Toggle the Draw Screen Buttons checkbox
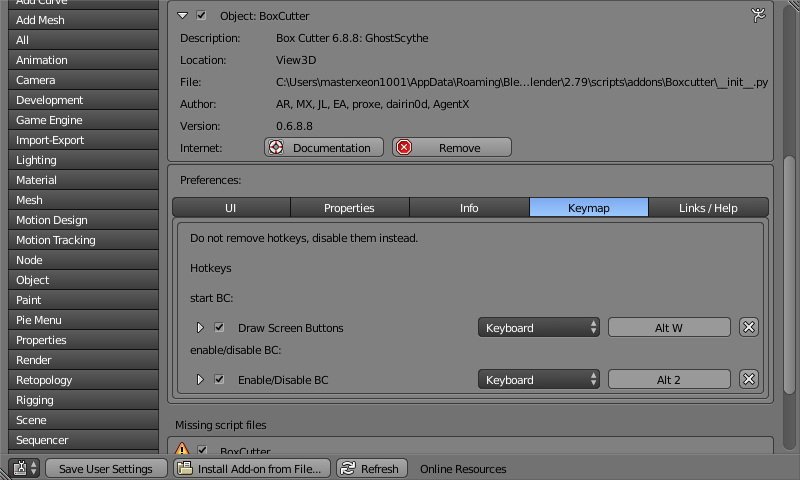 click(219, 328)
